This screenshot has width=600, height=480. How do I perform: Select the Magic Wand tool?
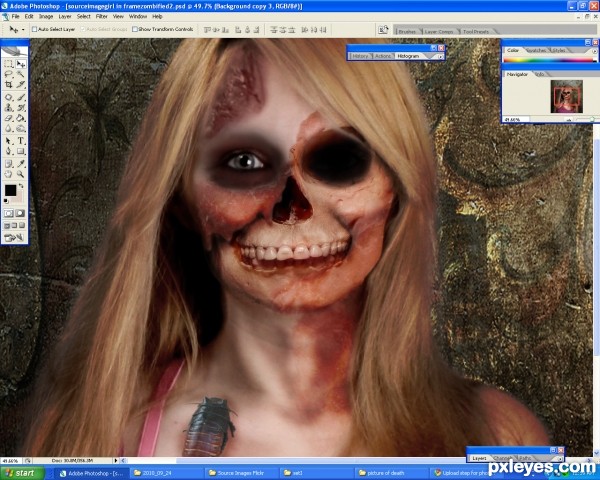(x=21, y=74)
